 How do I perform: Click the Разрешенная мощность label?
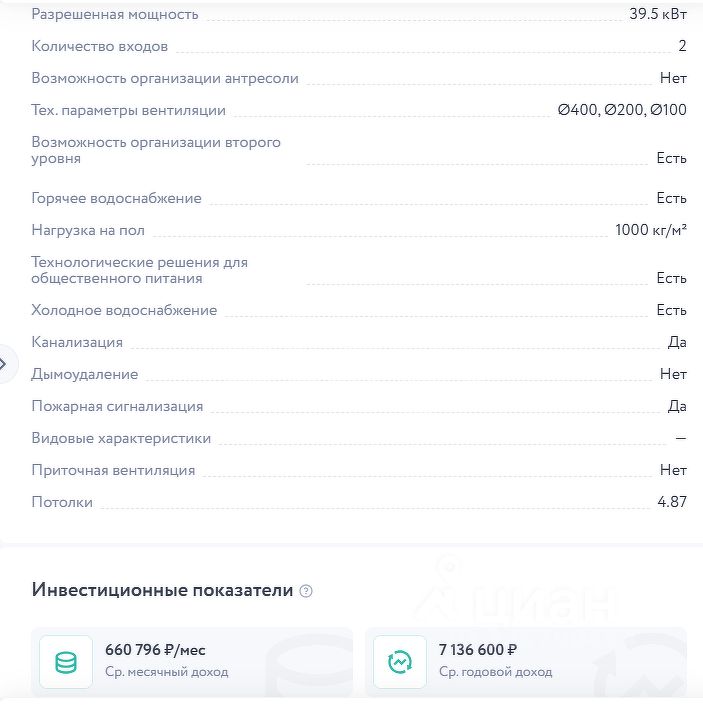point(115,14)
